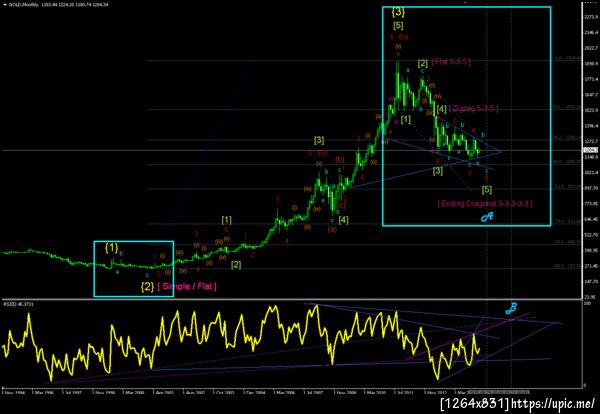Viewport: 600px width, 414px height.
Task: Select the highlighted current price tag on the price axis
Action: coord(589,150)
